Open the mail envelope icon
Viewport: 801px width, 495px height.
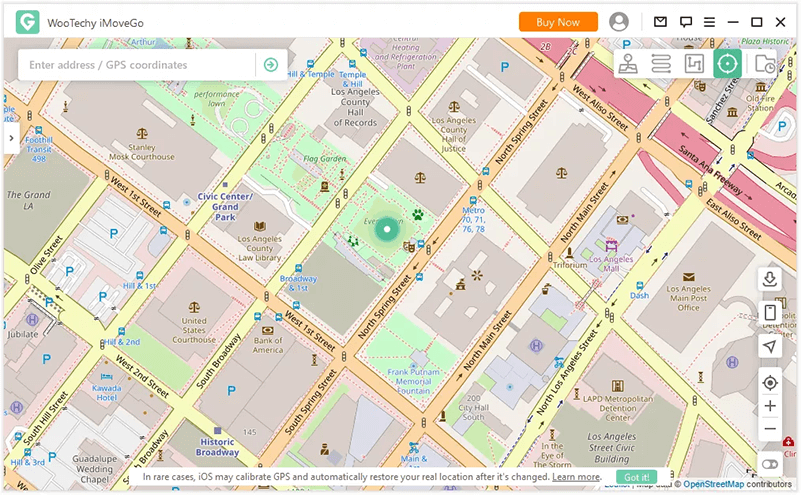(660, 22)
